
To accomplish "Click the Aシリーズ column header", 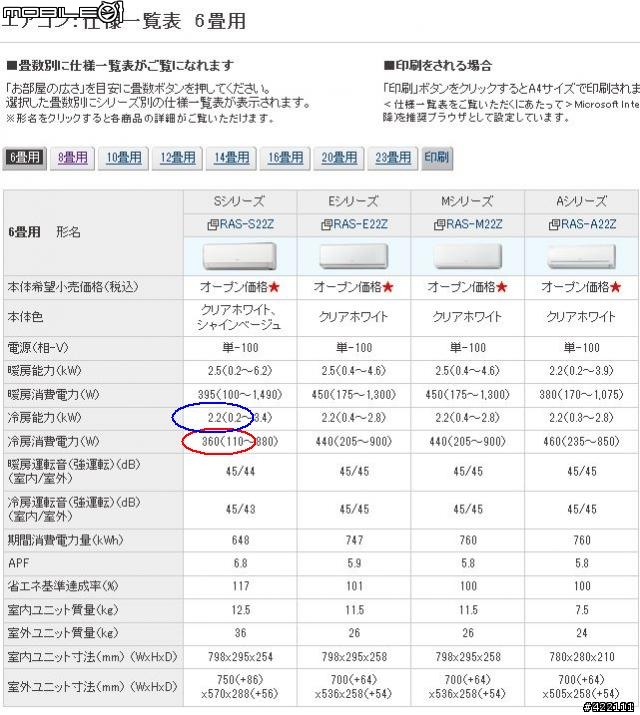I will coord(581,202).
